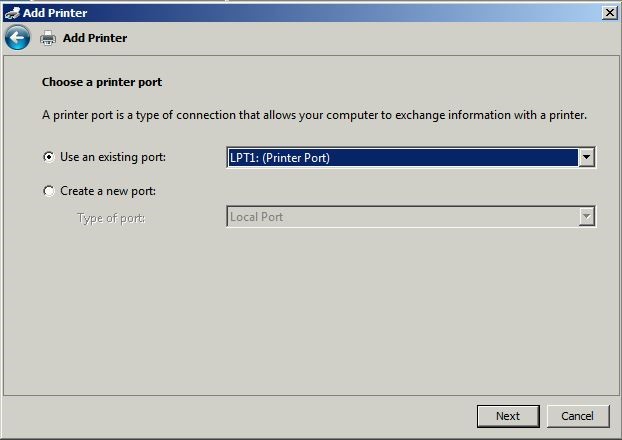The height and width of the screenshot is (440, 622).
Task: Expand the Type of port dropdown arrow
Action: (x=586, y=217)
